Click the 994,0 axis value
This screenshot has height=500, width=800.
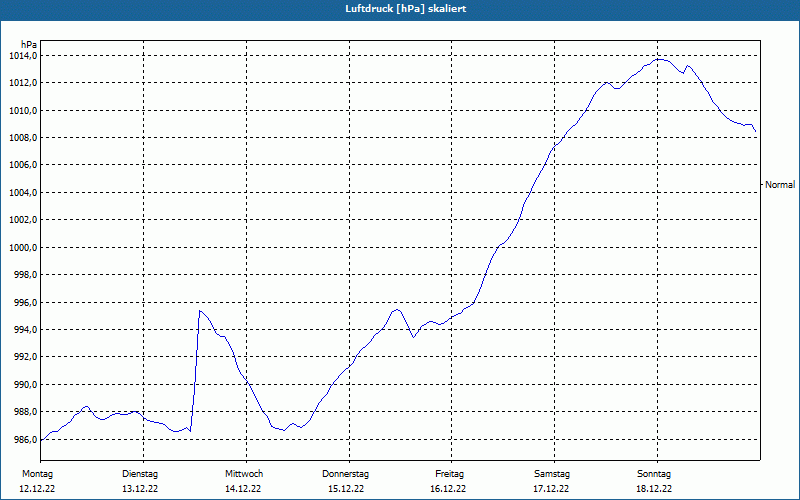(25, 330)
